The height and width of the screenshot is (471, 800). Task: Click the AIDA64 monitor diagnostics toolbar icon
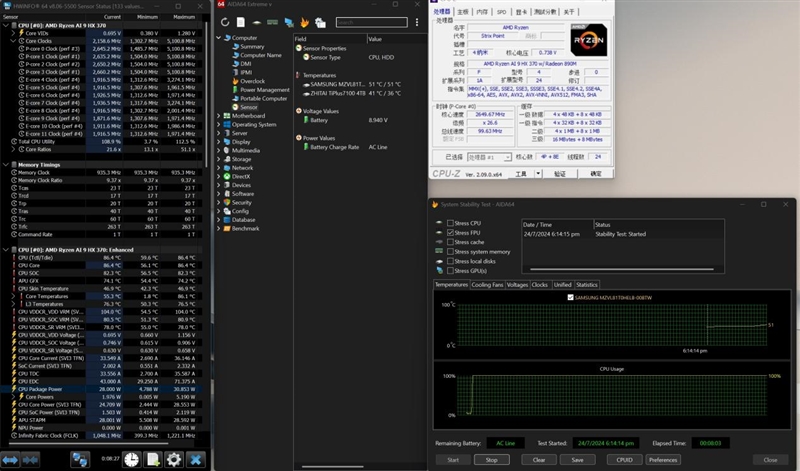[289, 22]
